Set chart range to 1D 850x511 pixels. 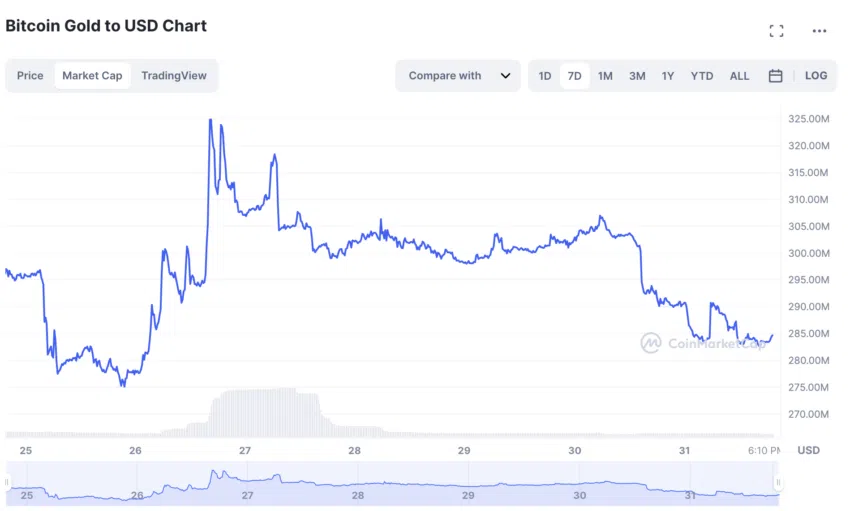[545, 76]
